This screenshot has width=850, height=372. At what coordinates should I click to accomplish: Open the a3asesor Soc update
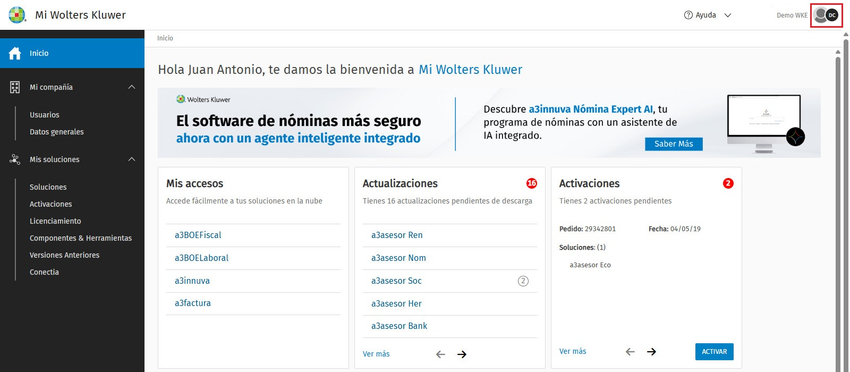click(x=396, y=281)
